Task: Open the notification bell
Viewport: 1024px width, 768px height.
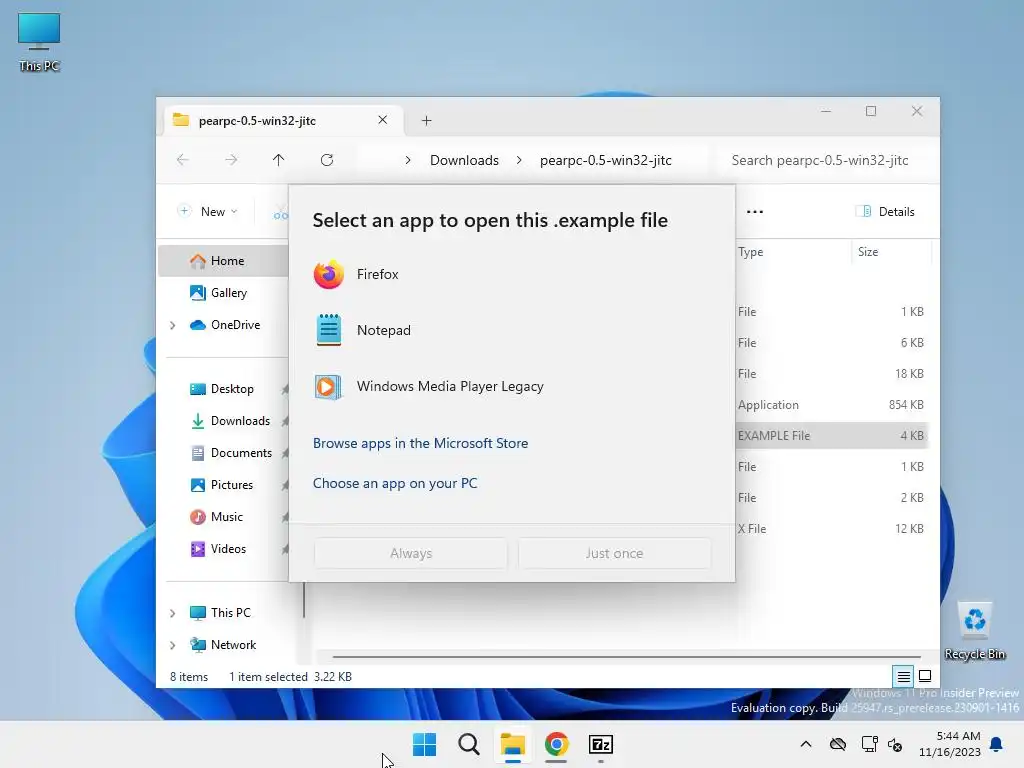Action: [x=996, y=744]
